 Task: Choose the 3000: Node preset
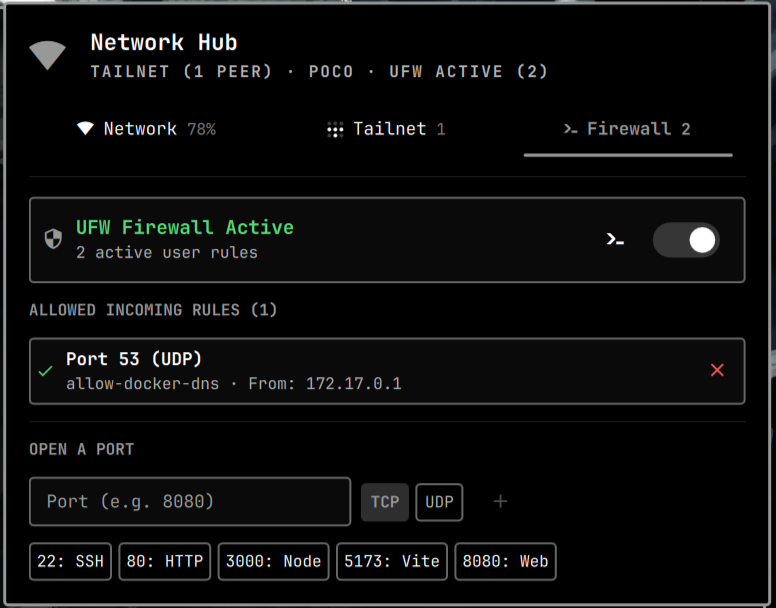274,561
